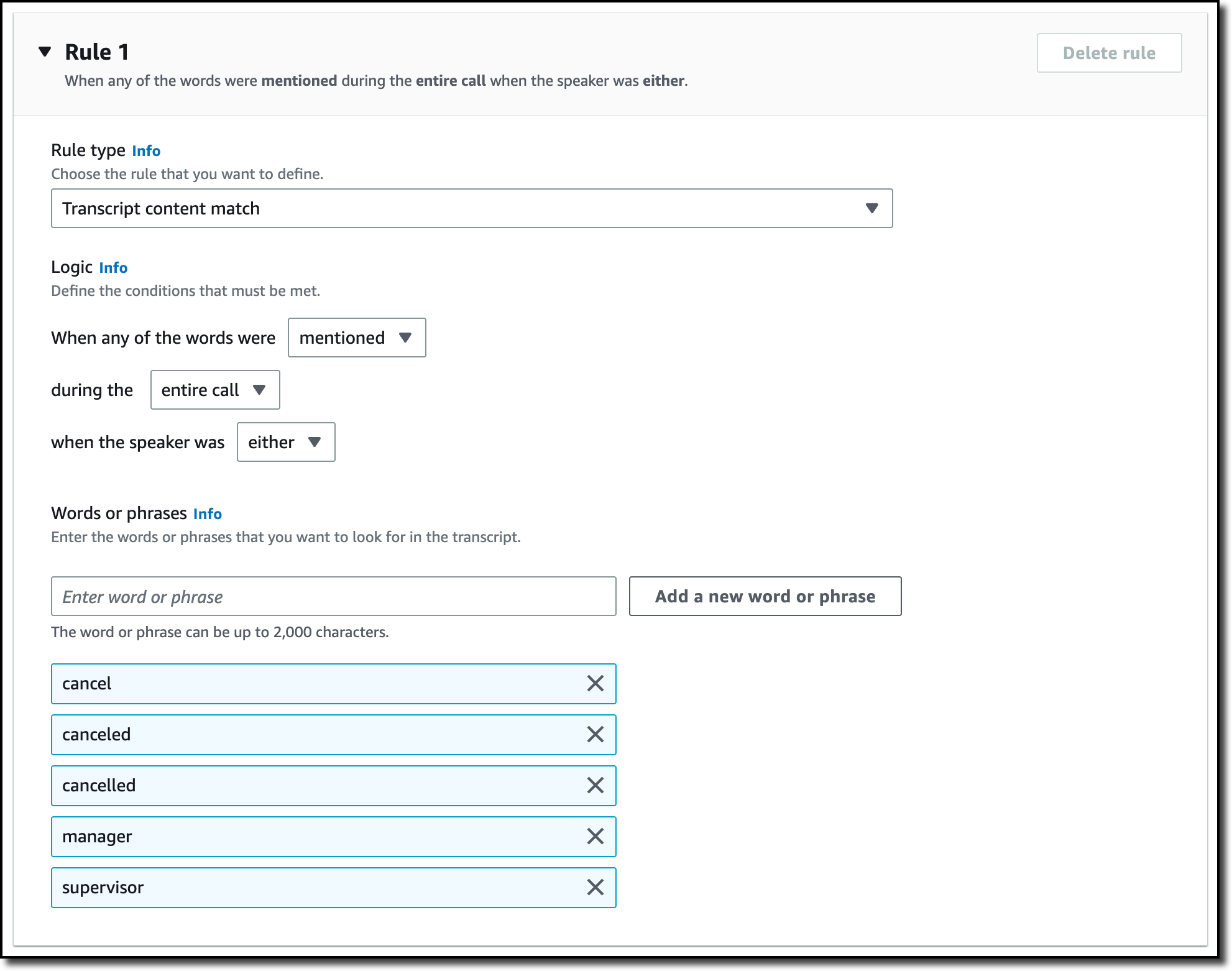Open the speaker 'either' dropdown
The image size is (1232, 971).
(x=285, y=442)
